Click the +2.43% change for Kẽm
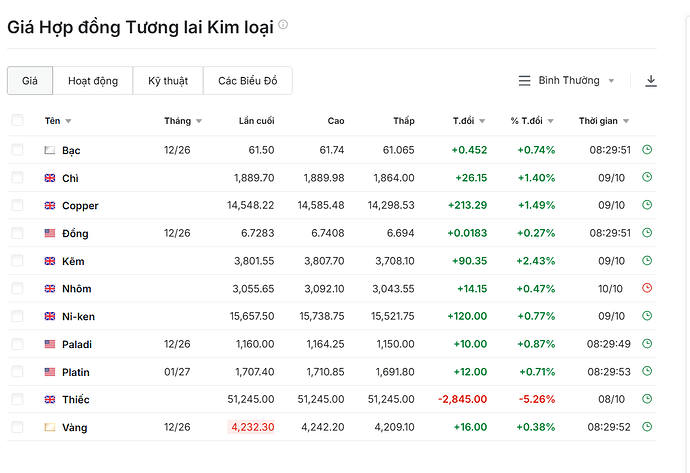This screenshot has width=690, height=473. point(536,261)
